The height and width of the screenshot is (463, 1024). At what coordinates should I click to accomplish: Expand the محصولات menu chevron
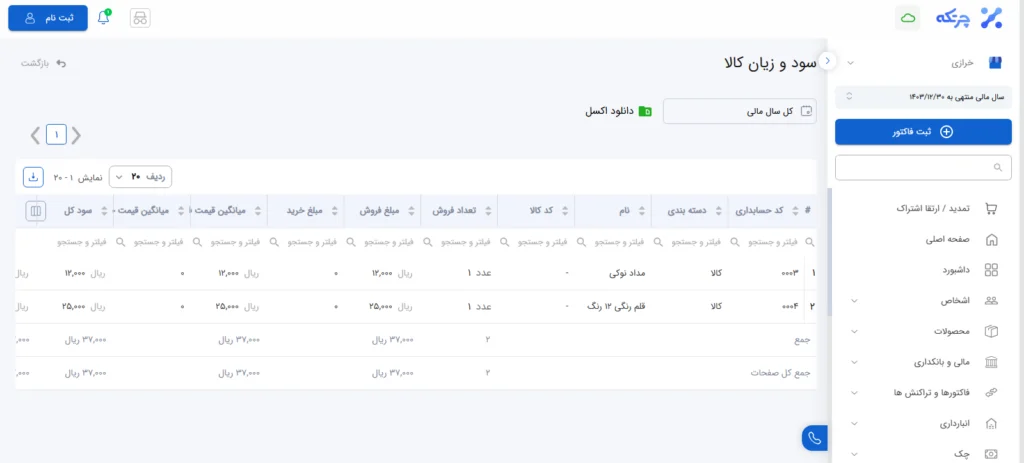(854, 332)
